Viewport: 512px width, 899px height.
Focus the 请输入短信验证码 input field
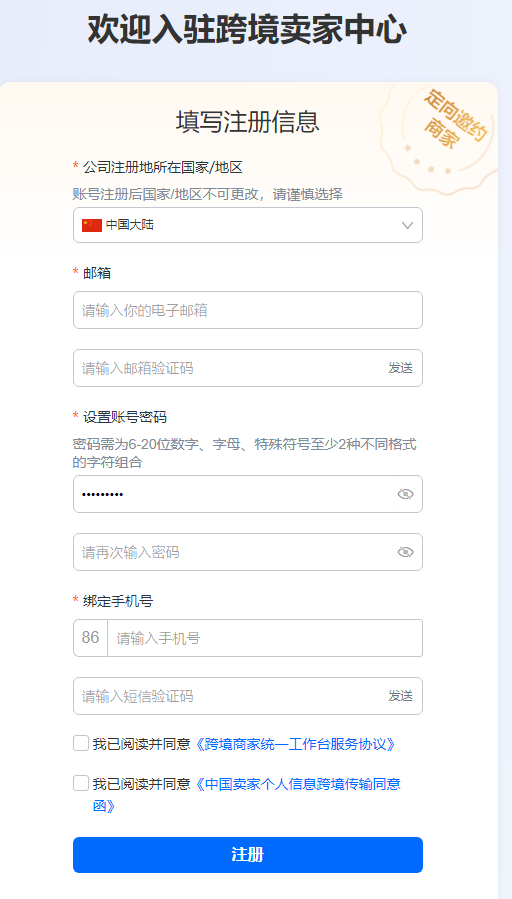[x=229, y=696]
